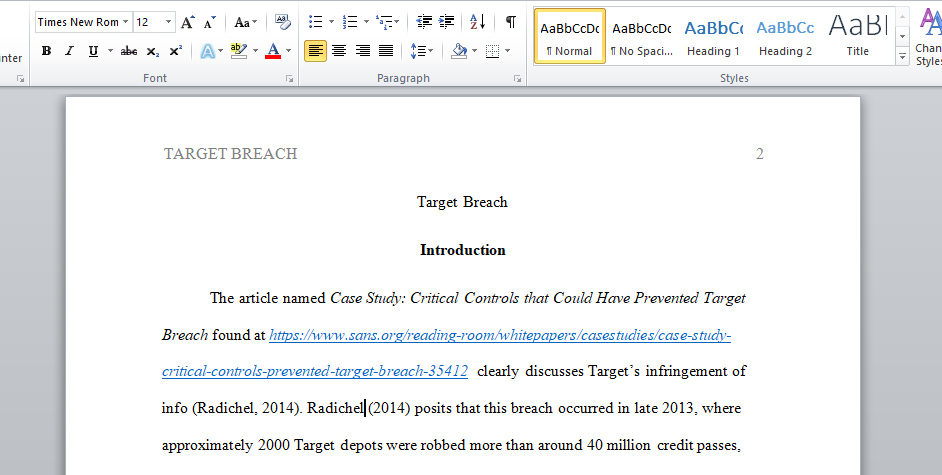Screen dimensions: 942x475
Task: Click the Borders icon
Action: point(493,51)
